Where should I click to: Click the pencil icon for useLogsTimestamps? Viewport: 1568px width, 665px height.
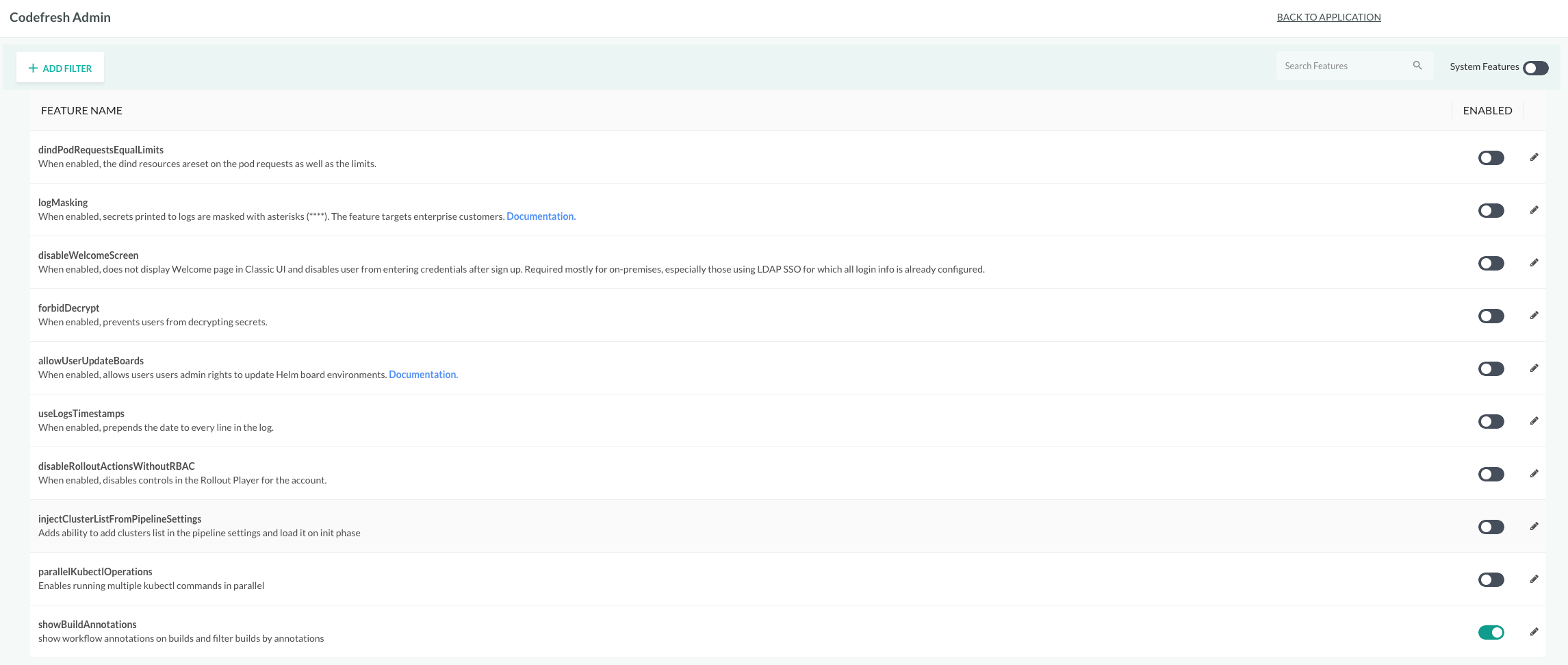[x=1534, y=421]
